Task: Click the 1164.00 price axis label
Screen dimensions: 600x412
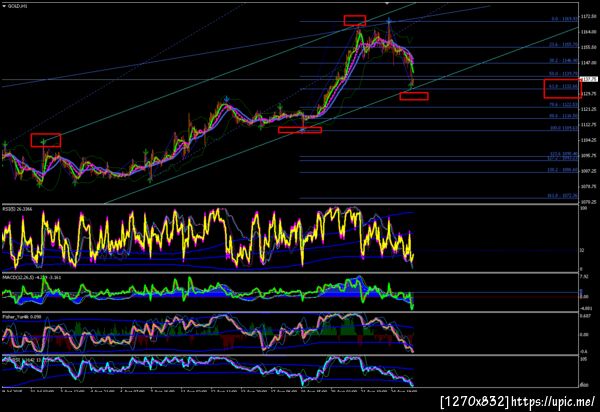Action: click(x=589, y=32)
